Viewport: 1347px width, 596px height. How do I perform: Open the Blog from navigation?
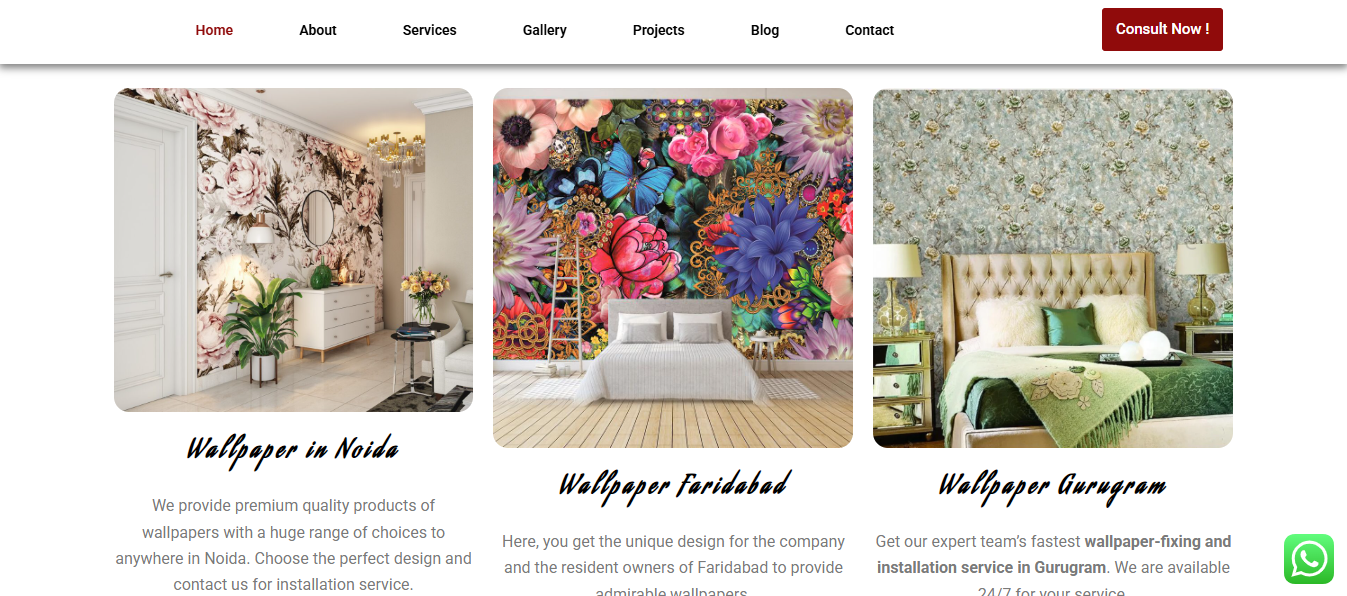click(x=765, y=30)
